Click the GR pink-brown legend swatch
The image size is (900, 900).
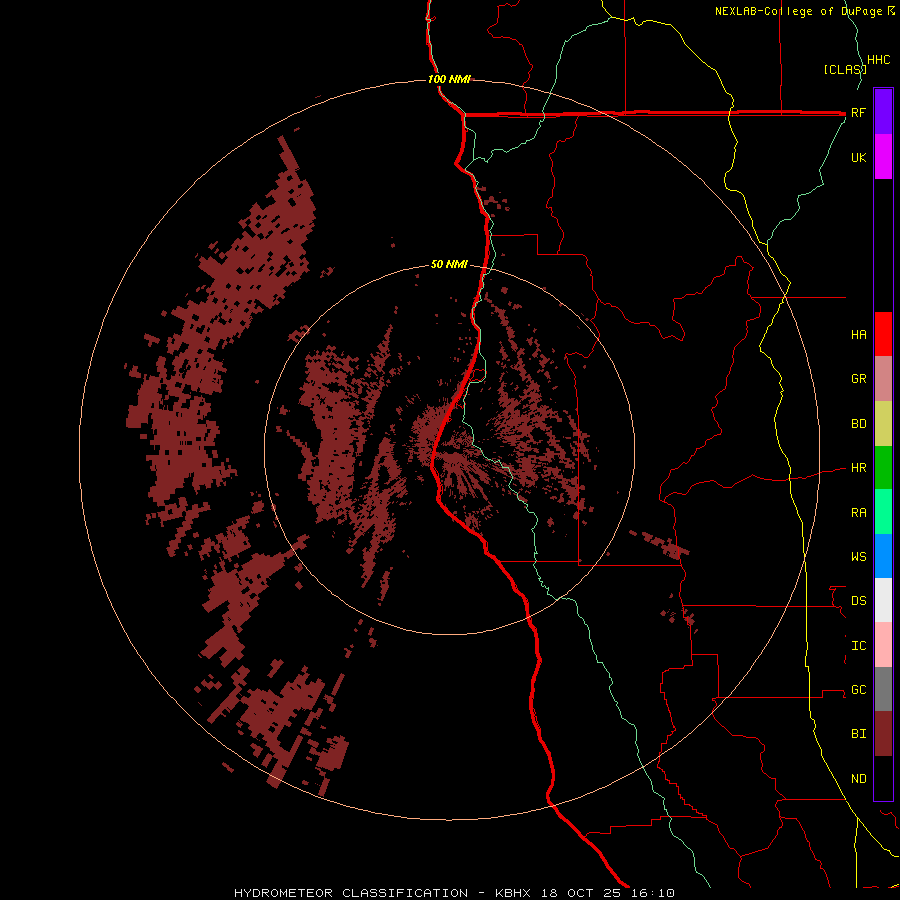[x=883, y=379]
